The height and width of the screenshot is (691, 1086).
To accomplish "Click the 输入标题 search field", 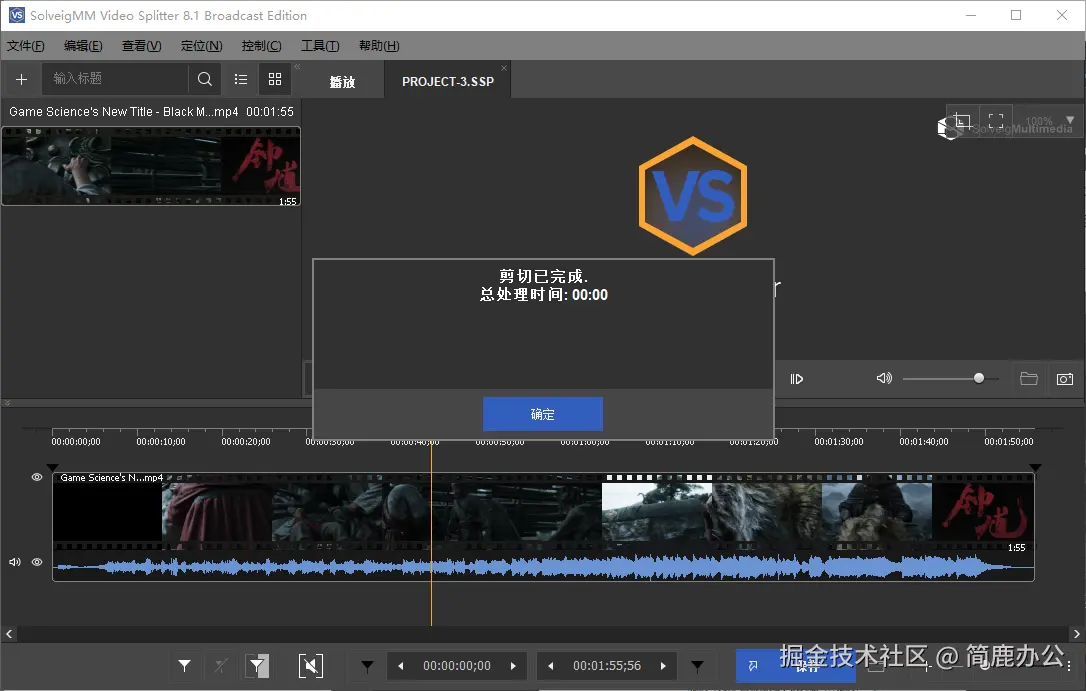I will click(115, 79).
